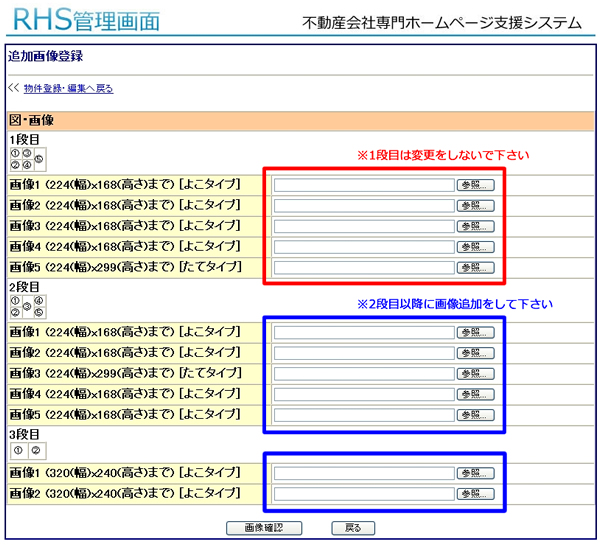Click label 画像1 (320(幅)x240(高さ)まで) [よこタイプ]

pyautogui.click(x=125, y=473)
